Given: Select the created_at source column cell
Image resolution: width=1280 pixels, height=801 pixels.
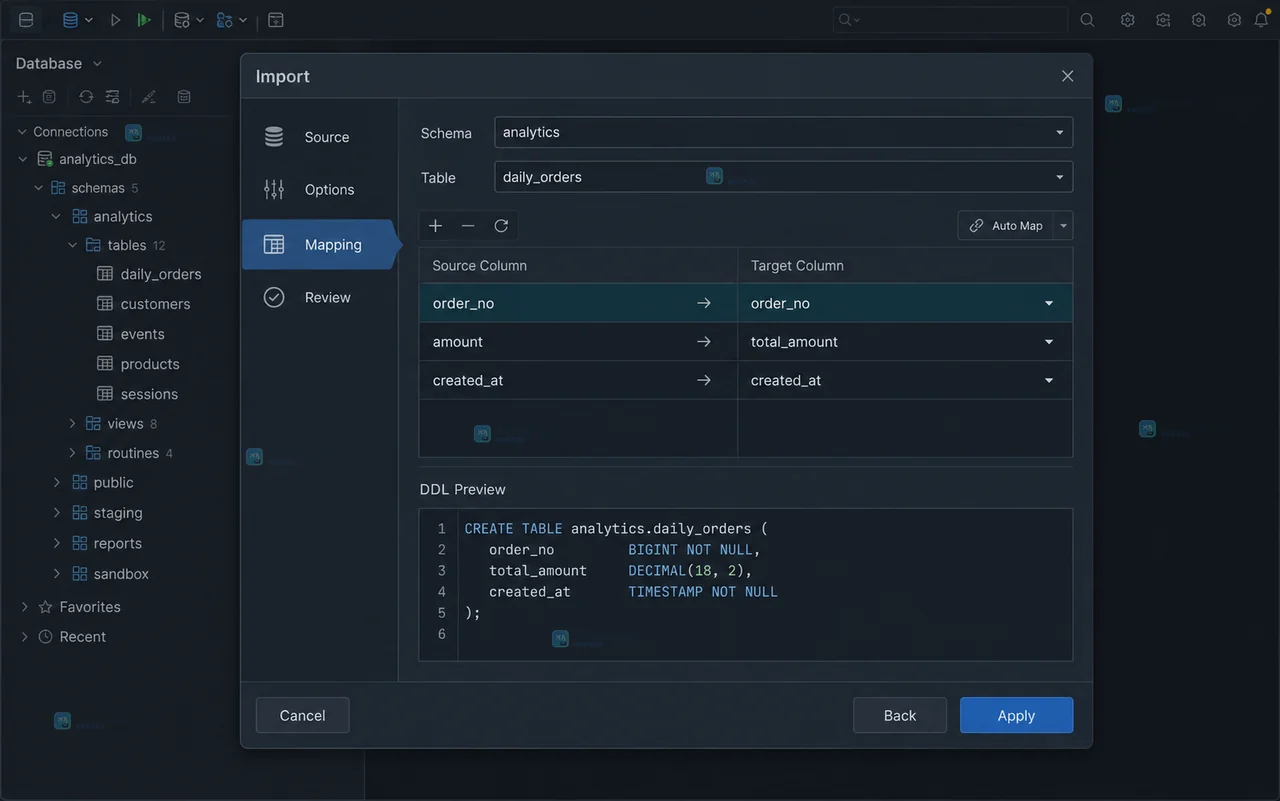Looking at the screenshot, I should (578, 381).
